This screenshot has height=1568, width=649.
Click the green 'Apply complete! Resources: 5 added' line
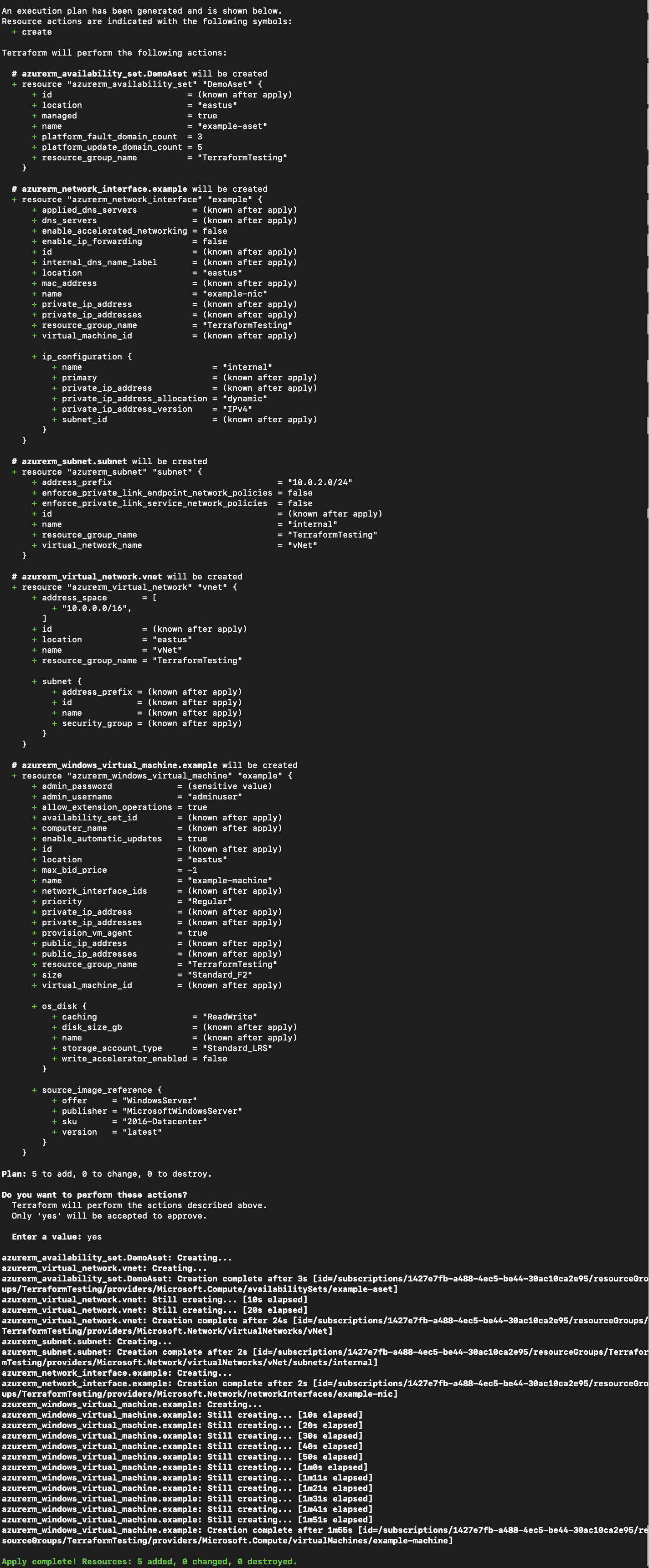(149, 1562)
